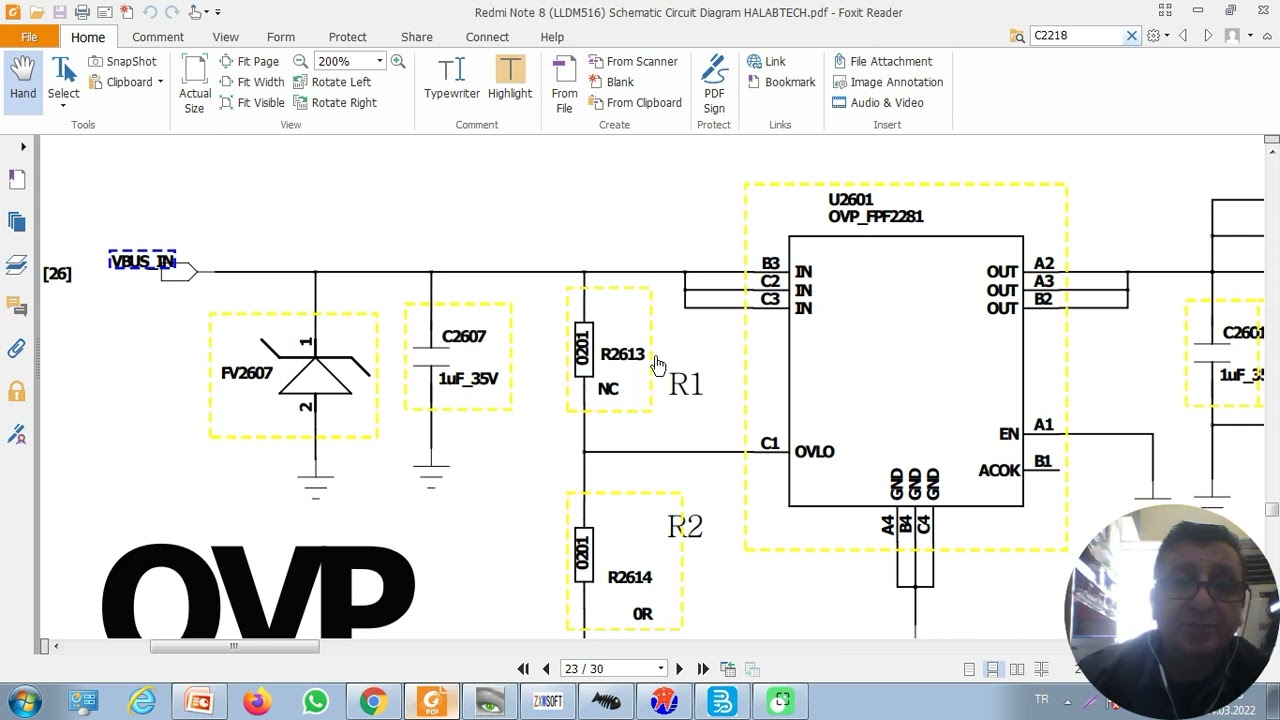The width and height of the screenshot is (1280, 720).
Task: Open the 200% zoom level dropdown
Action: (379, 61)
